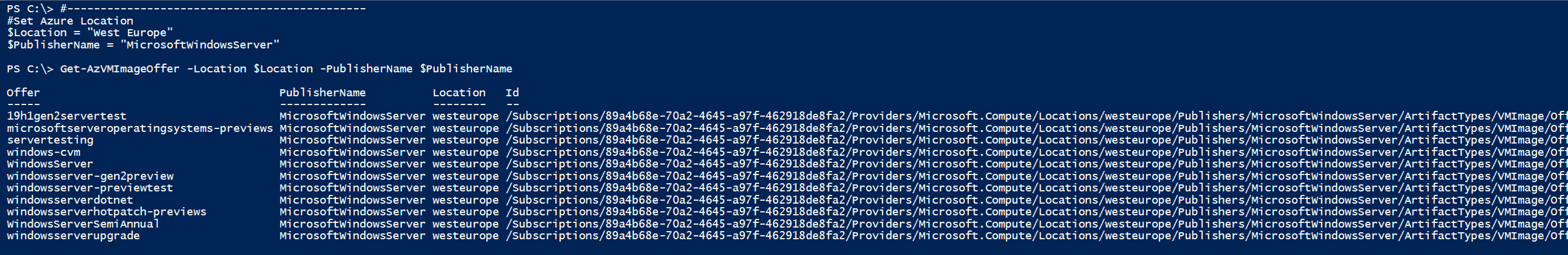
Task: Select the windows-cvm offer name
Action: 44,152
